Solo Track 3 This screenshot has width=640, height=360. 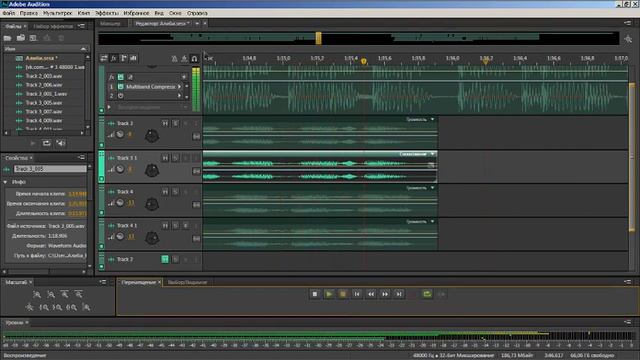[175, 123]
